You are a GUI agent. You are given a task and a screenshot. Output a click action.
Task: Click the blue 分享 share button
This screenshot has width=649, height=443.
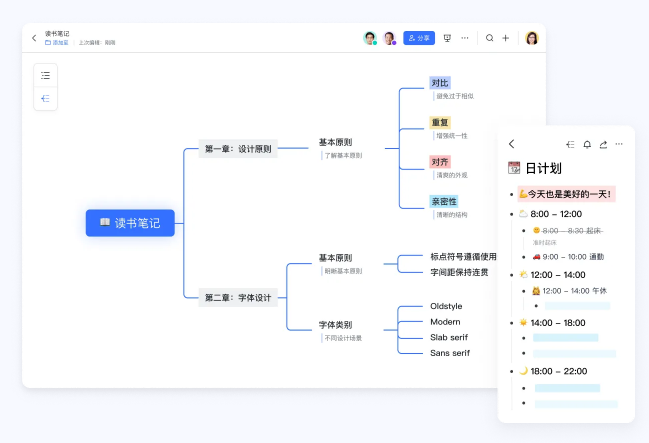419,38
